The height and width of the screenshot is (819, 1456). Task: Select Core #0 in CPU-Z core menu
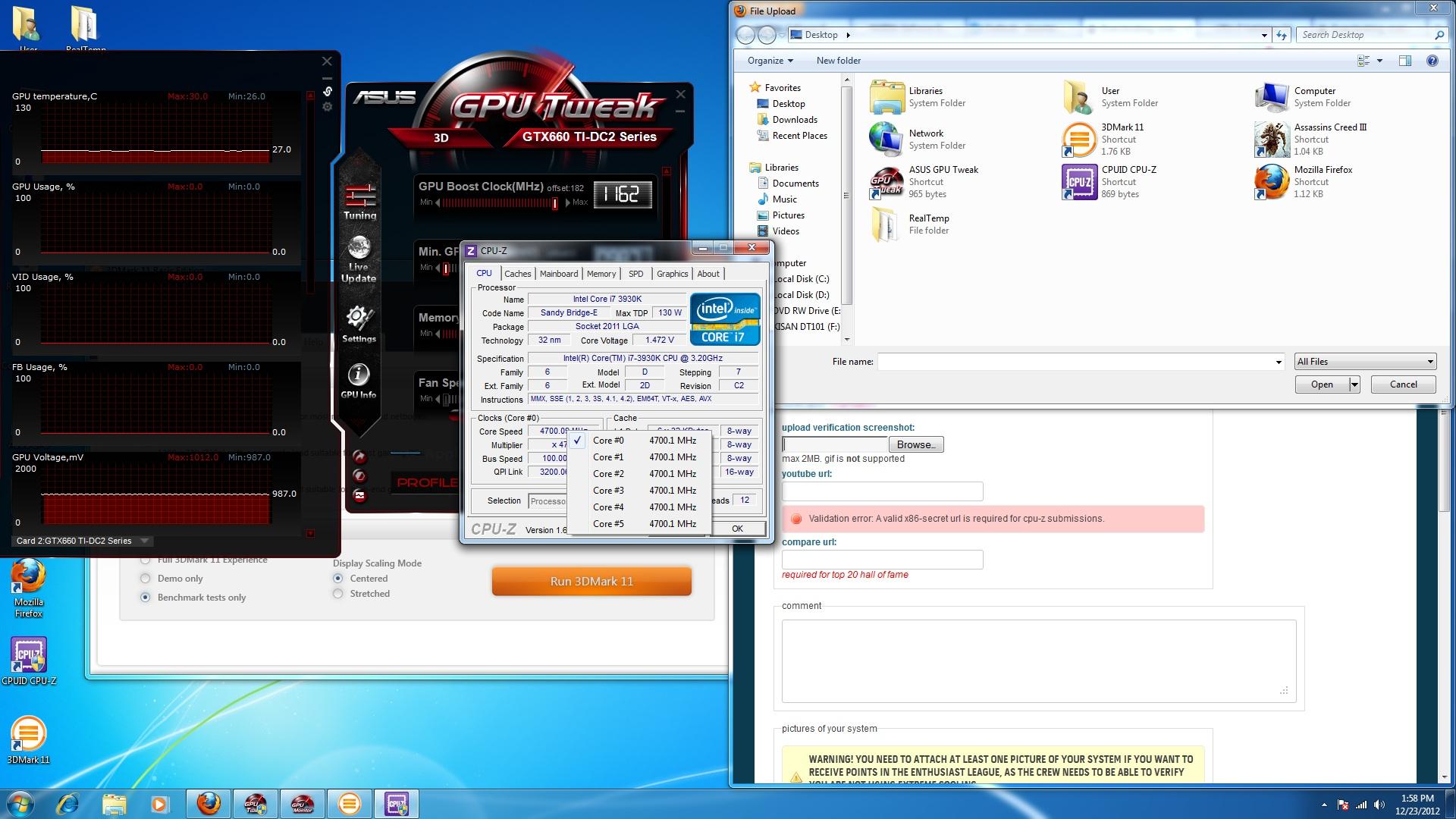pos(639,441)
